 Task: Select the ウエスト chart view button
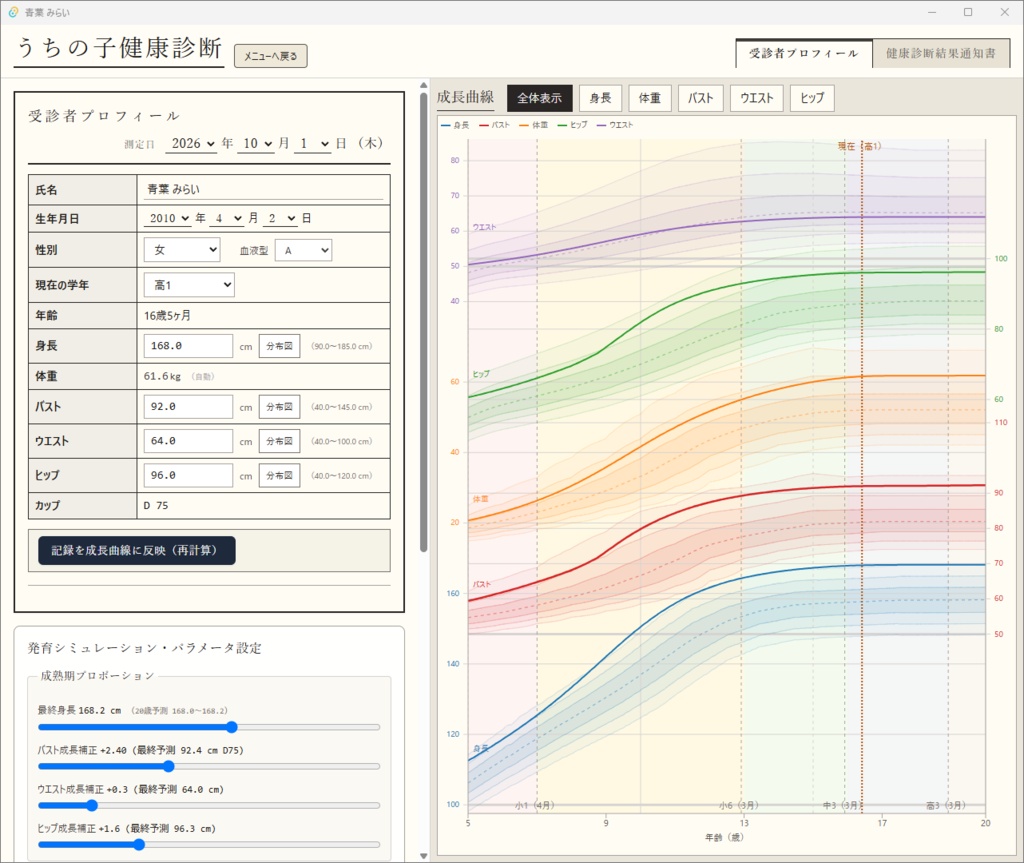pos(757,98)
